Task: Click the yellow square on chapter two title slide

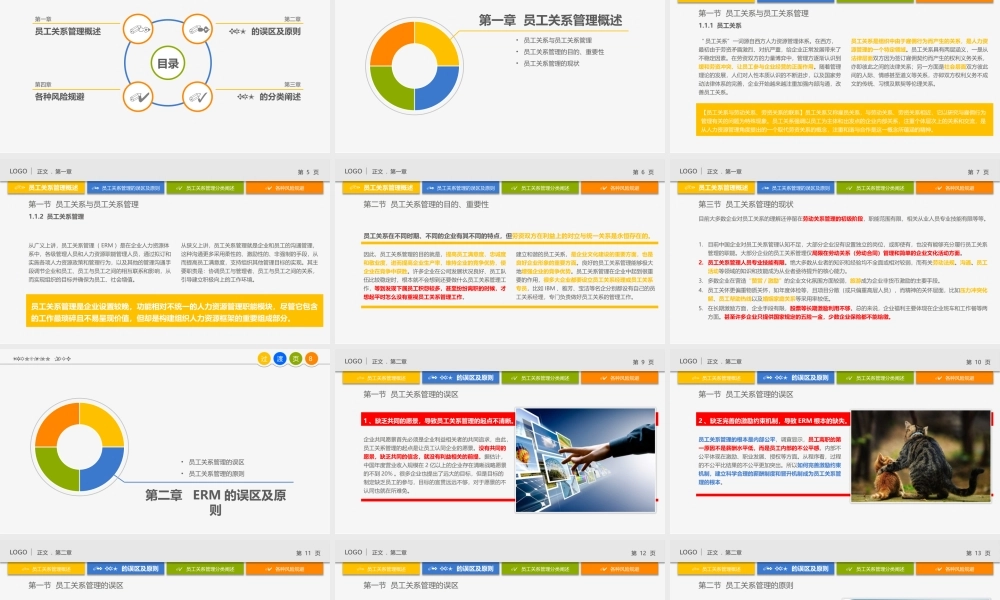Action: [264, 357]
